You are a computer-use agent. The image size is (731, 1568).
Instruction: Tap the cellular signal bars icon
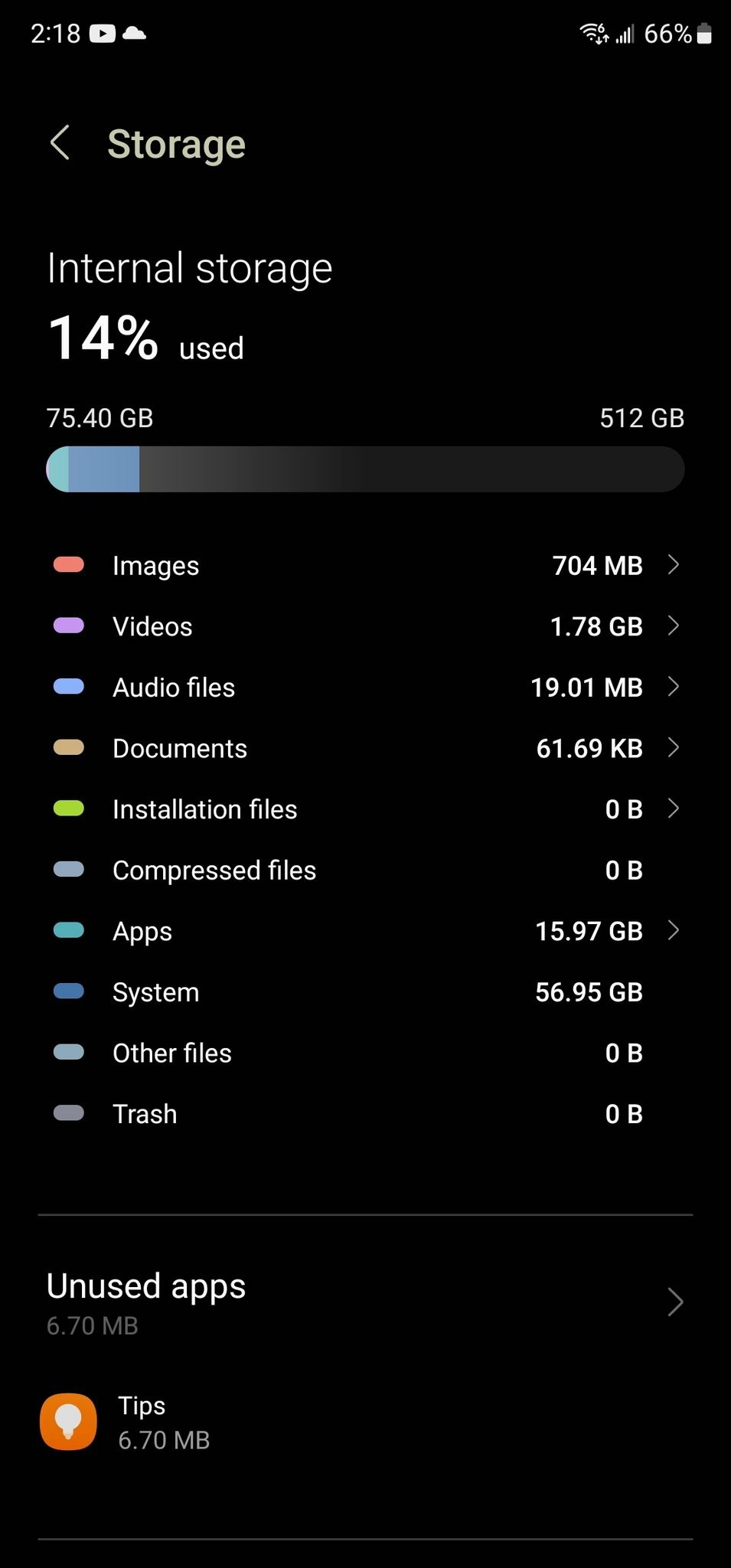click(x=625, y=34)
